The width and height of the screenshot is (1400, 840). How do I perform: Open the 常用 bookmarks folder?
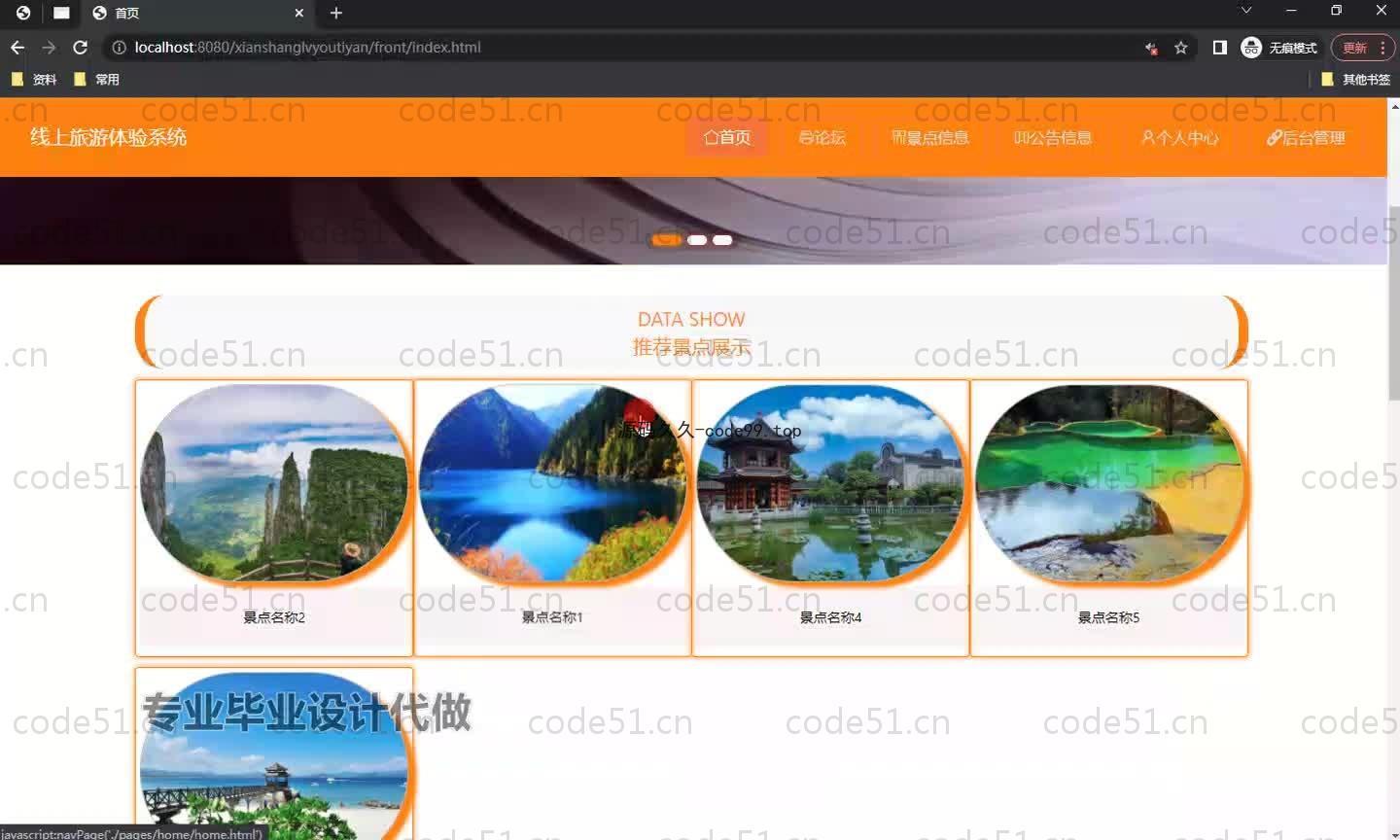96,79
